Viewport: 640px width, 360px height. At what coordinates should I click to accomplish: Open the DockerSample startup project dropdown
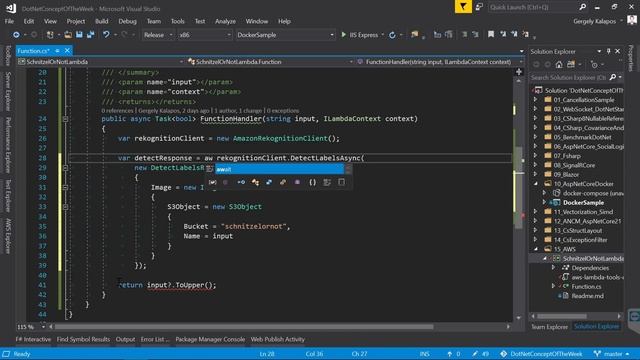[x=331, y=35]
